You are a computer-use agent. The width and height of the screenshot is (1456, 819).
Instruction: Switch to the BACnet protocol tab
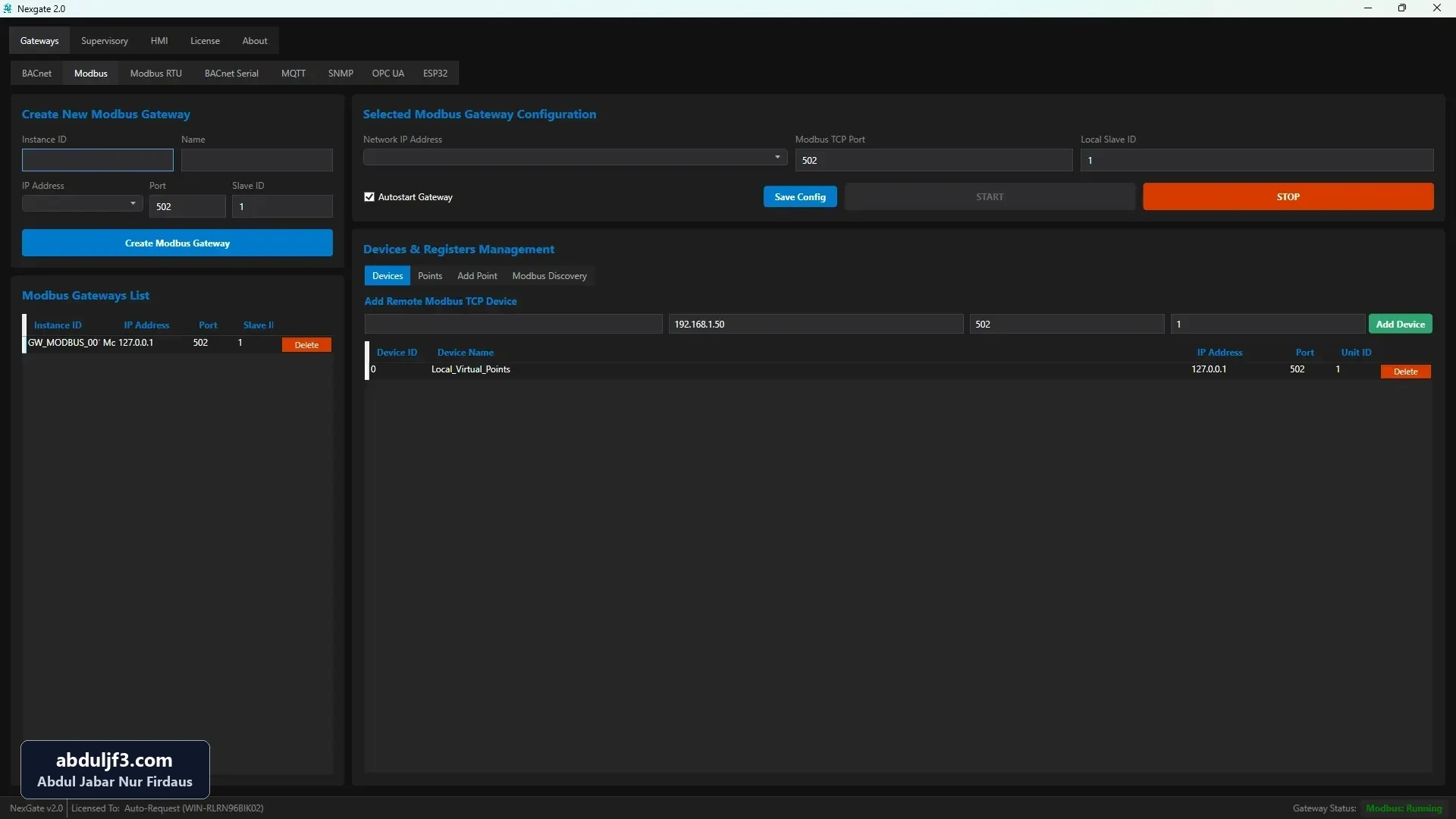coord(37,74)
